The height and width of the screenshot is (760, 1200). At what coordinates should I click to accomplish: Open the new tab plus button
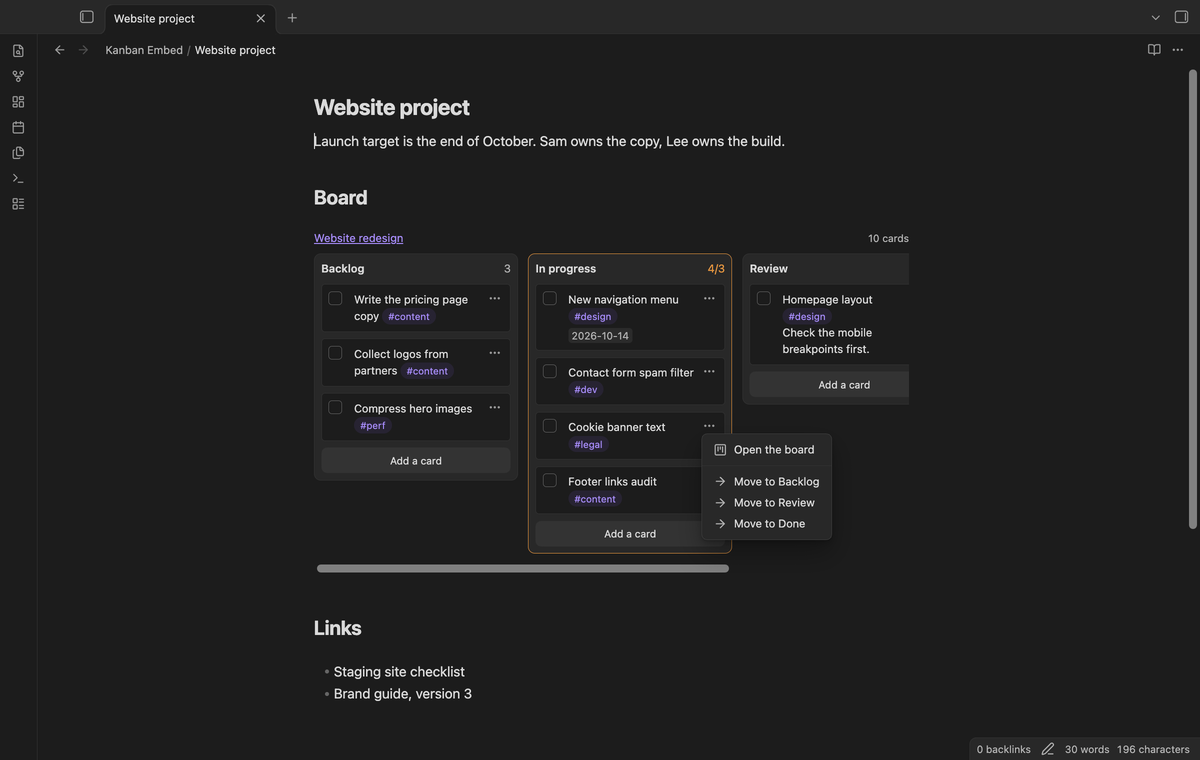pyautogui.click(x=292, y=18)
